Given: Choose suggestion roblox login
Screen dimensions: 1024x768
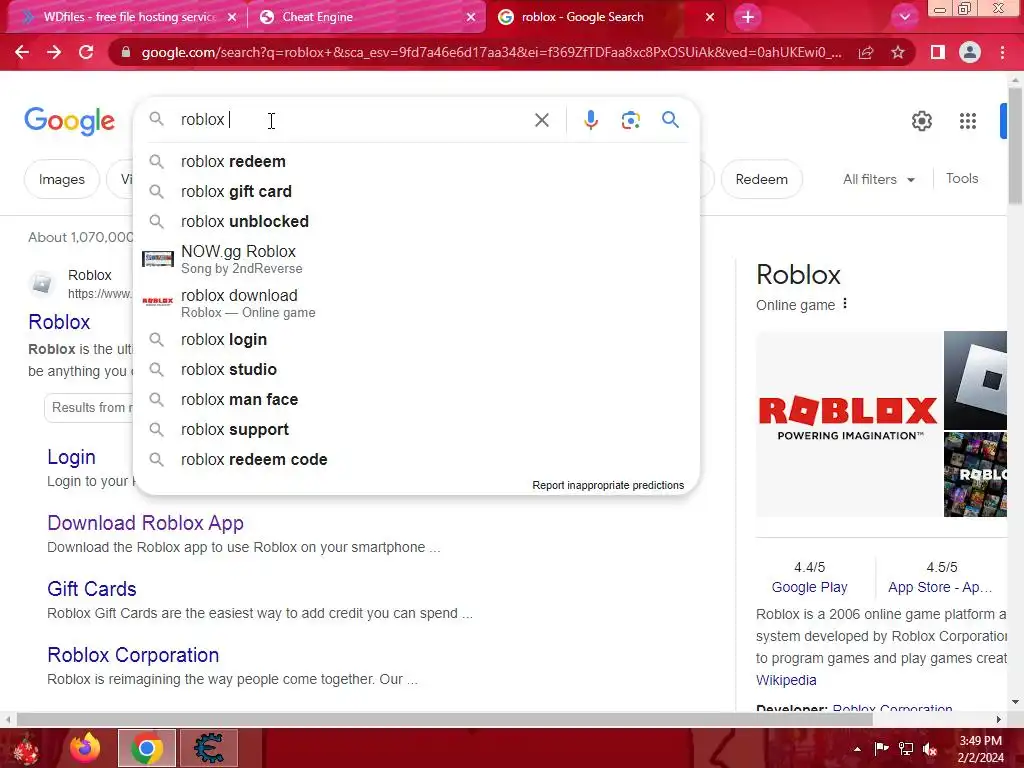Looking at the screenshot, I should [x=417, y=340].
